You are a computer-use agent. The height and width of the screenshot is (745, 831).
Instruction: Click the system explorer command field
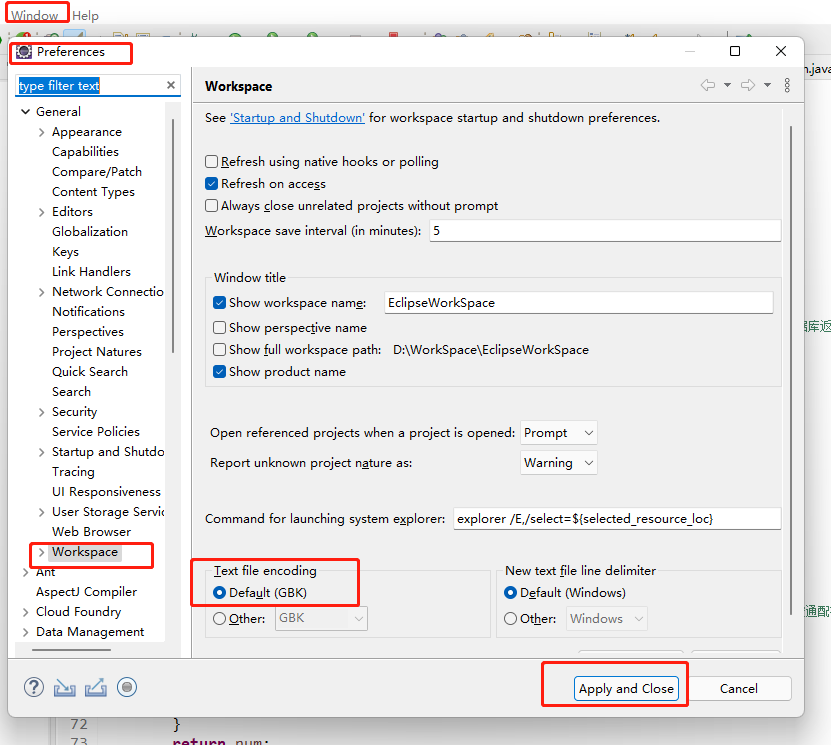click(x=617, y=518)
